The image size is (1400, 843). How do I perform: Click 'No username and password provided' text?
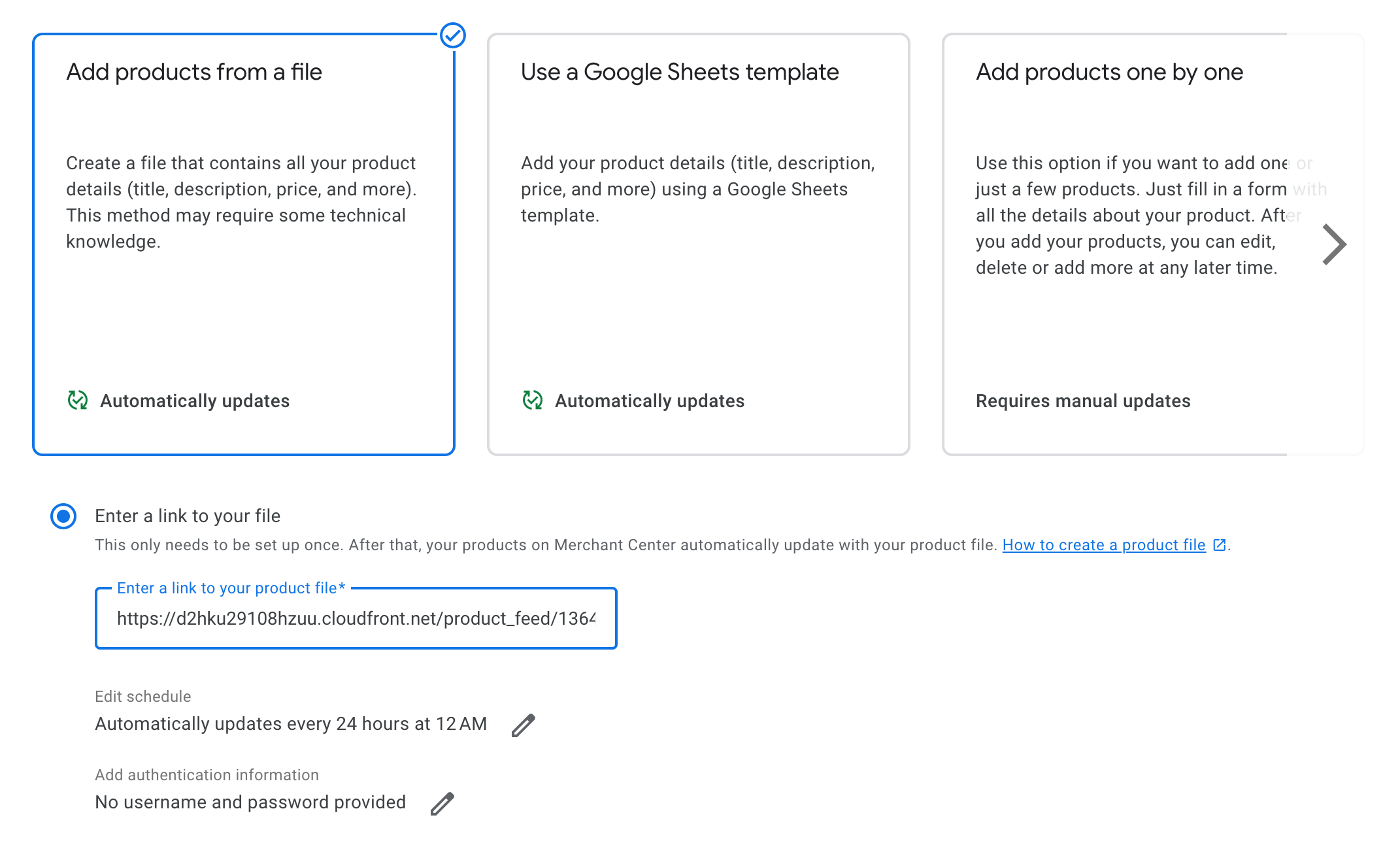click(x=250, y=802)
